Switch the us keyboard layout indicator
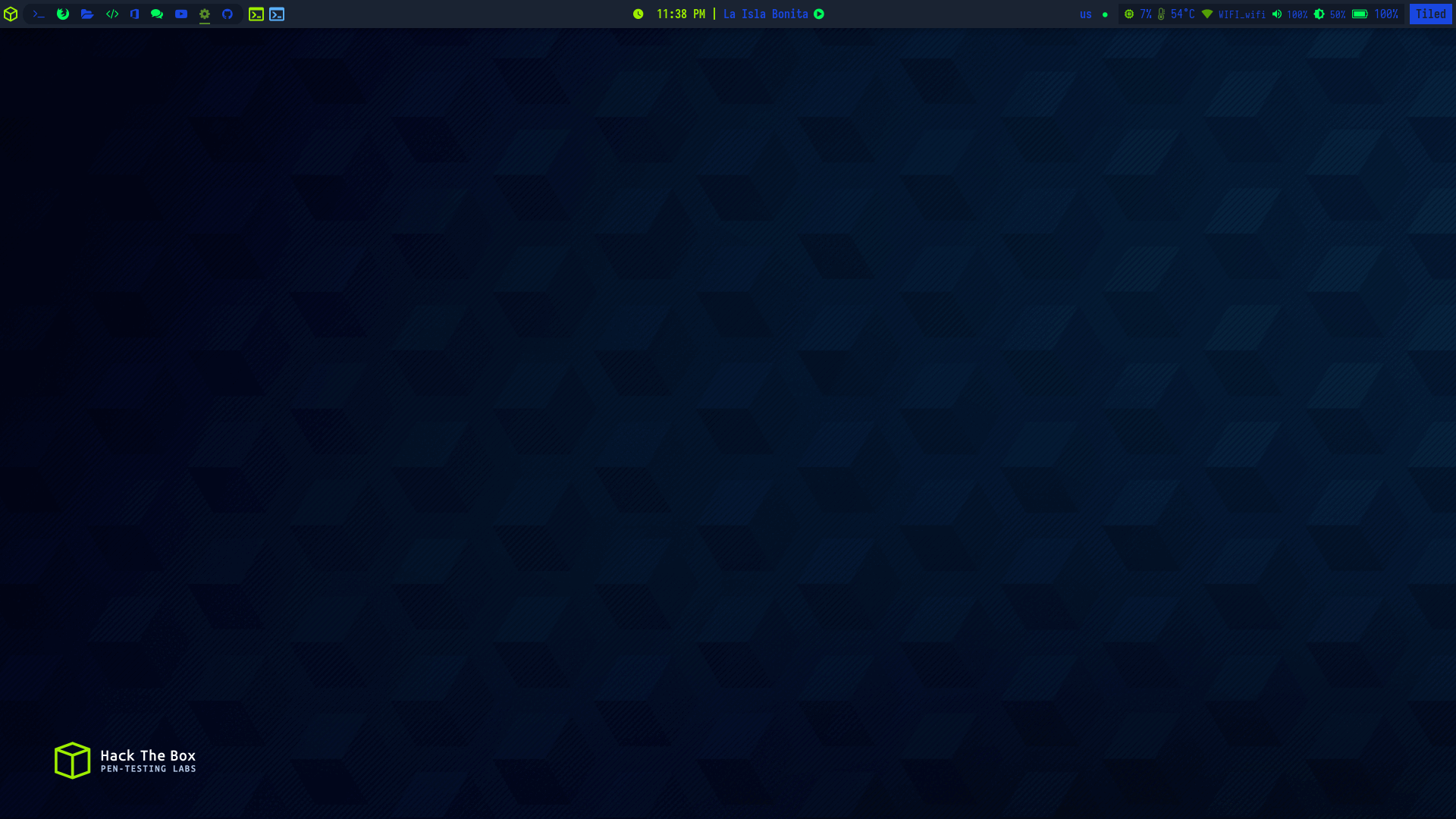The width and height of the screenshot is (1456, 819). [1086, 14]
